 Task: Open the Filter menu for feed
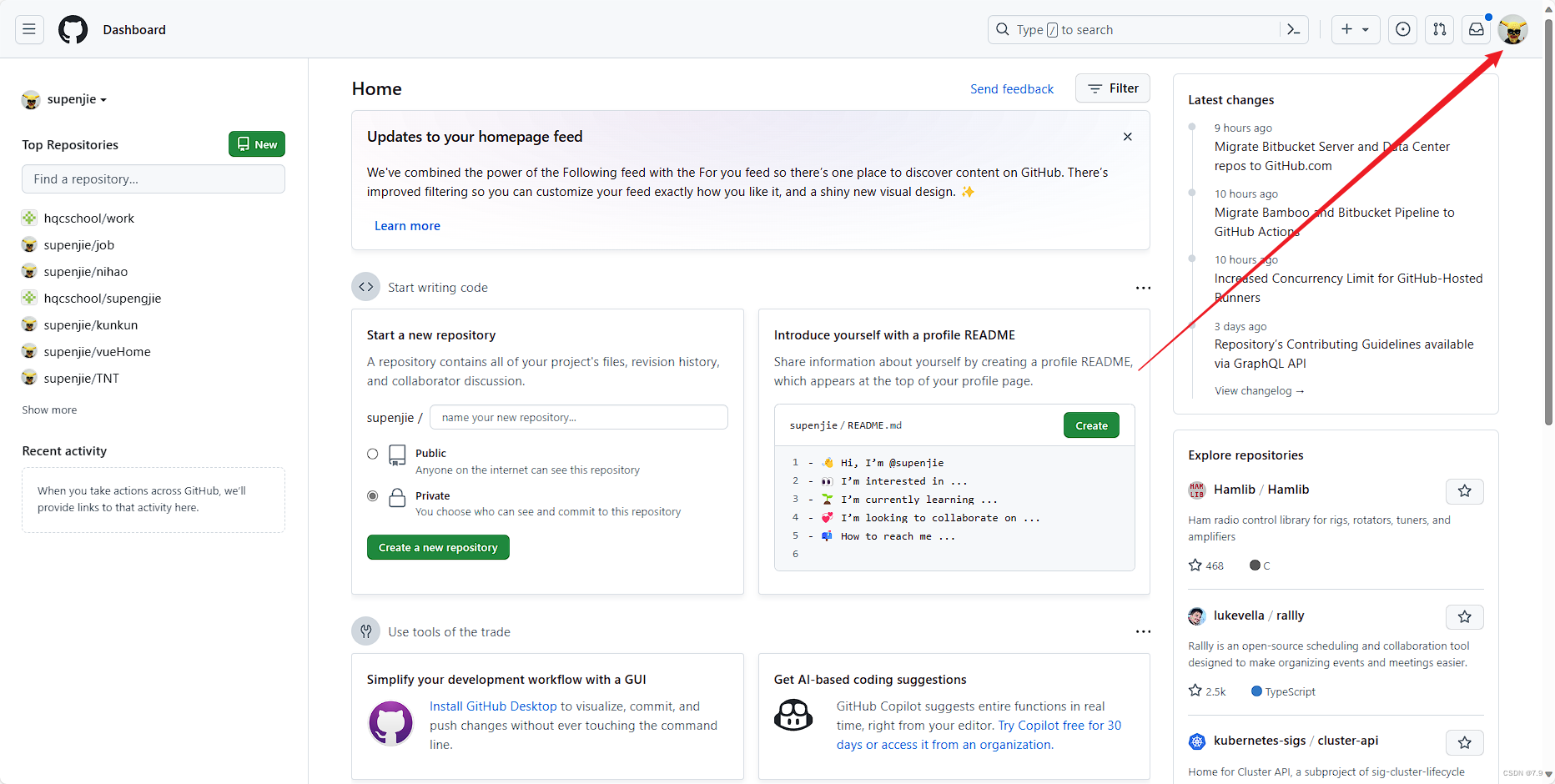click(x=1113, y=88)
